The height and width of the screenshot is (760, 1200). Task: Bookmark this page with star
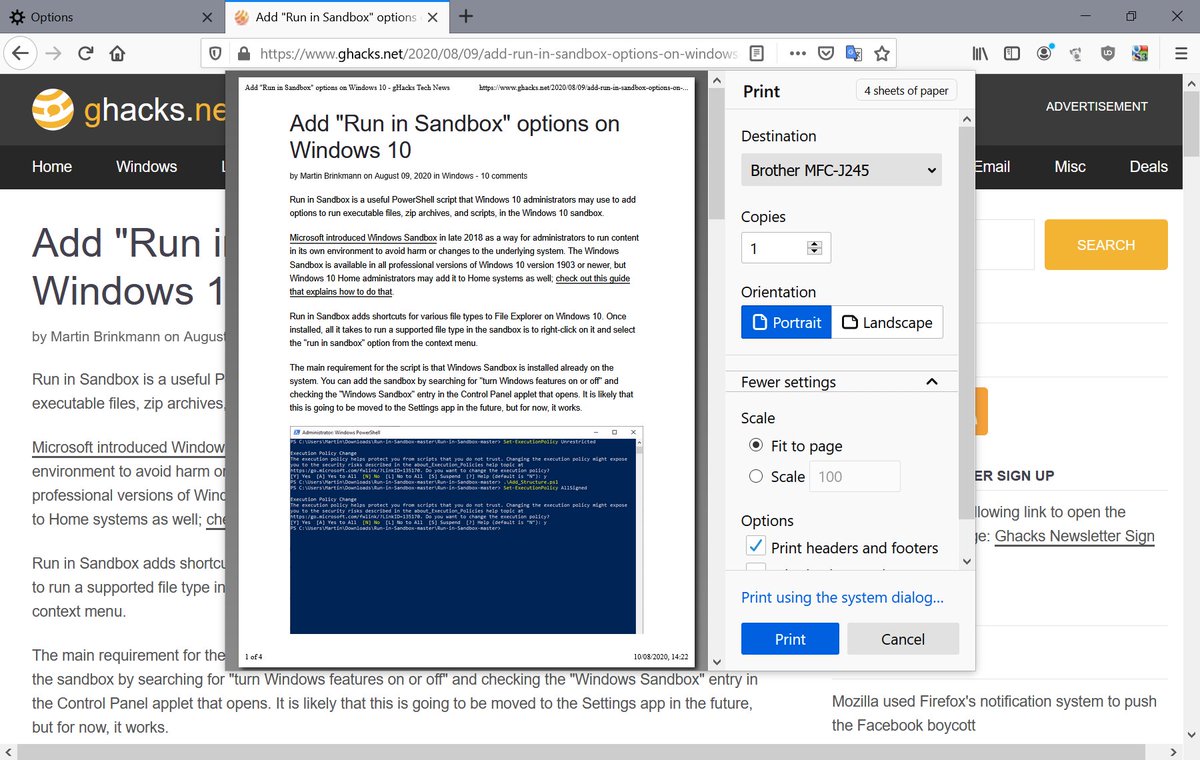(882, 53)
